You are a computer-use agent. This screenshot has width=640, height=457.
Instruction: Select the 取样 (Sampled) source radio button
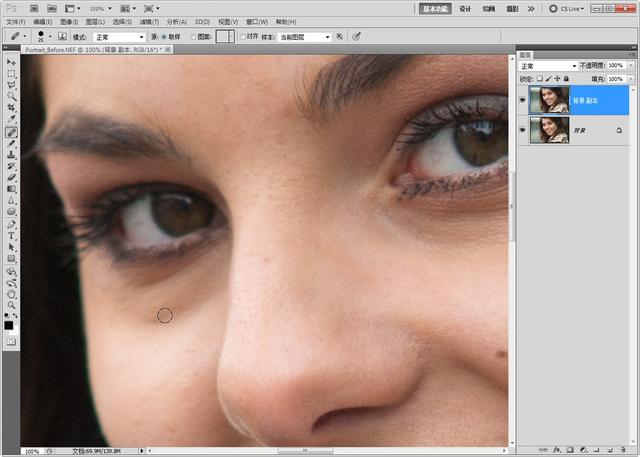[x=164, y=37]
